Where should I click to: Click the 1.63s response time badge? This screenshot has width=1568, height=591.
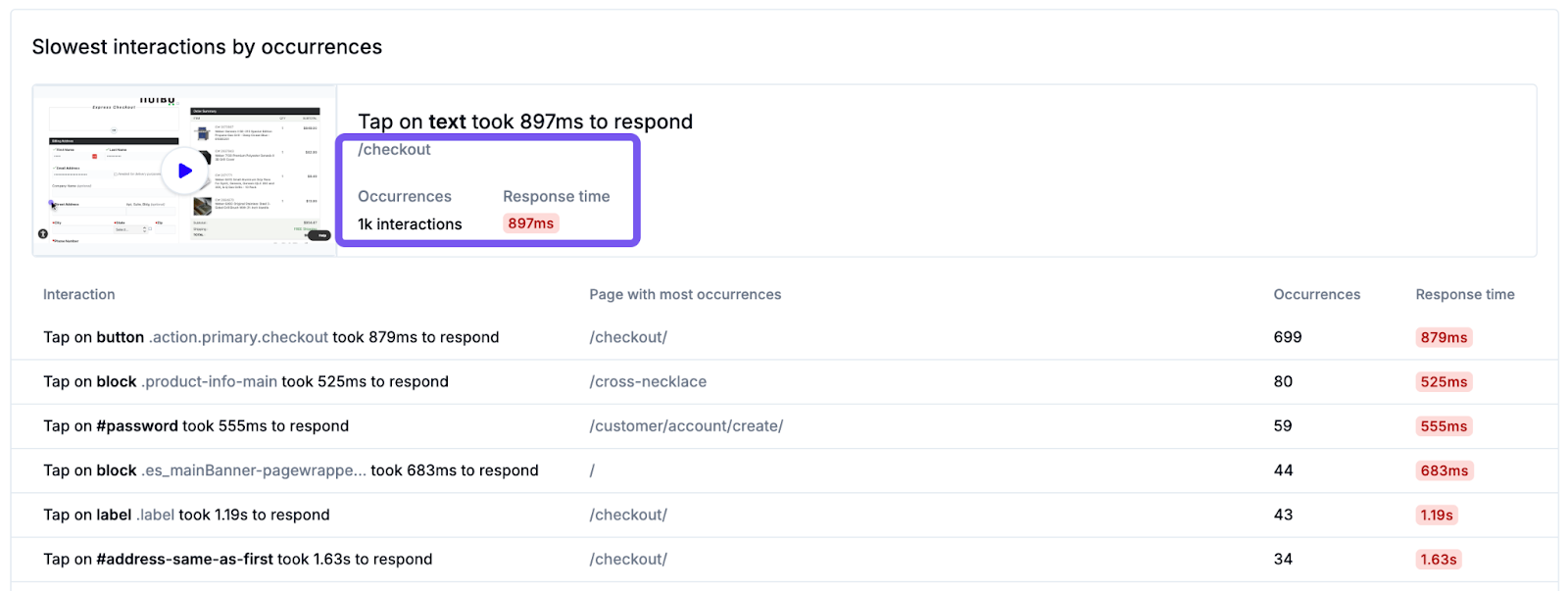tap(1438, 560)
